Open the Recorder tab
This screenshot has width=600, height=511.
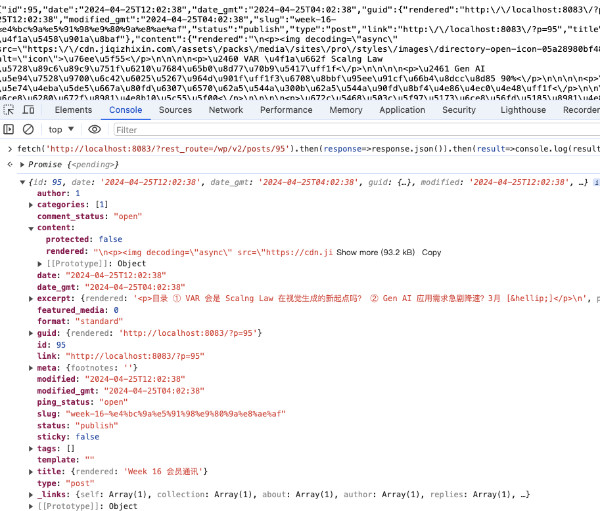click(x=581, y=110)
